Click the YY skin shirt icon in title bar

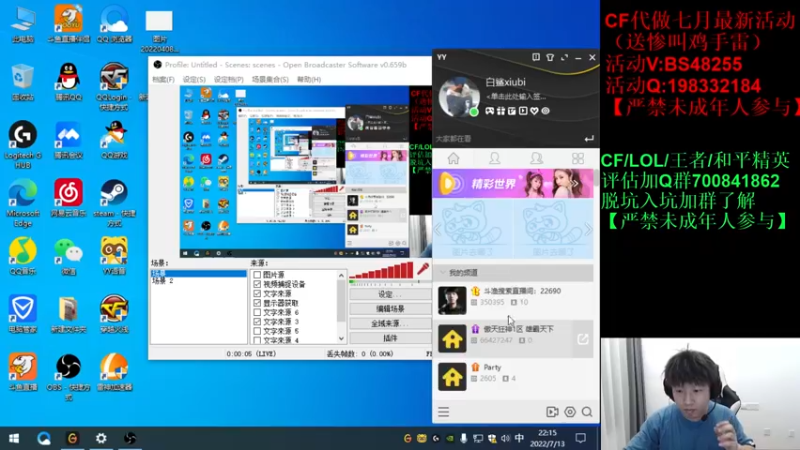click(x=550, y=57)
